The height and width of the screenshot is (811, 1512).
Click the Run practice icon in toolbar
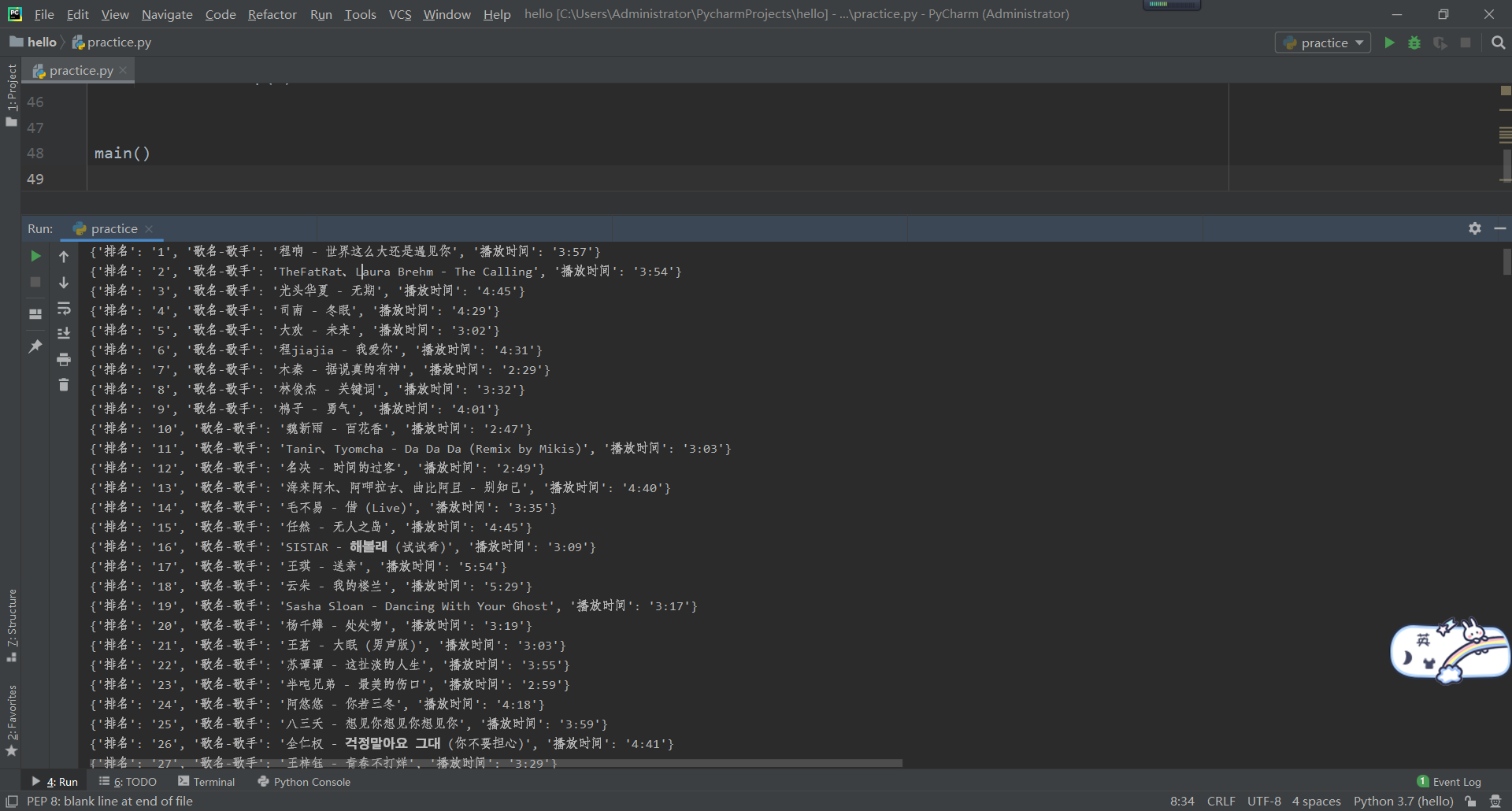click(x=1389, y=43)
